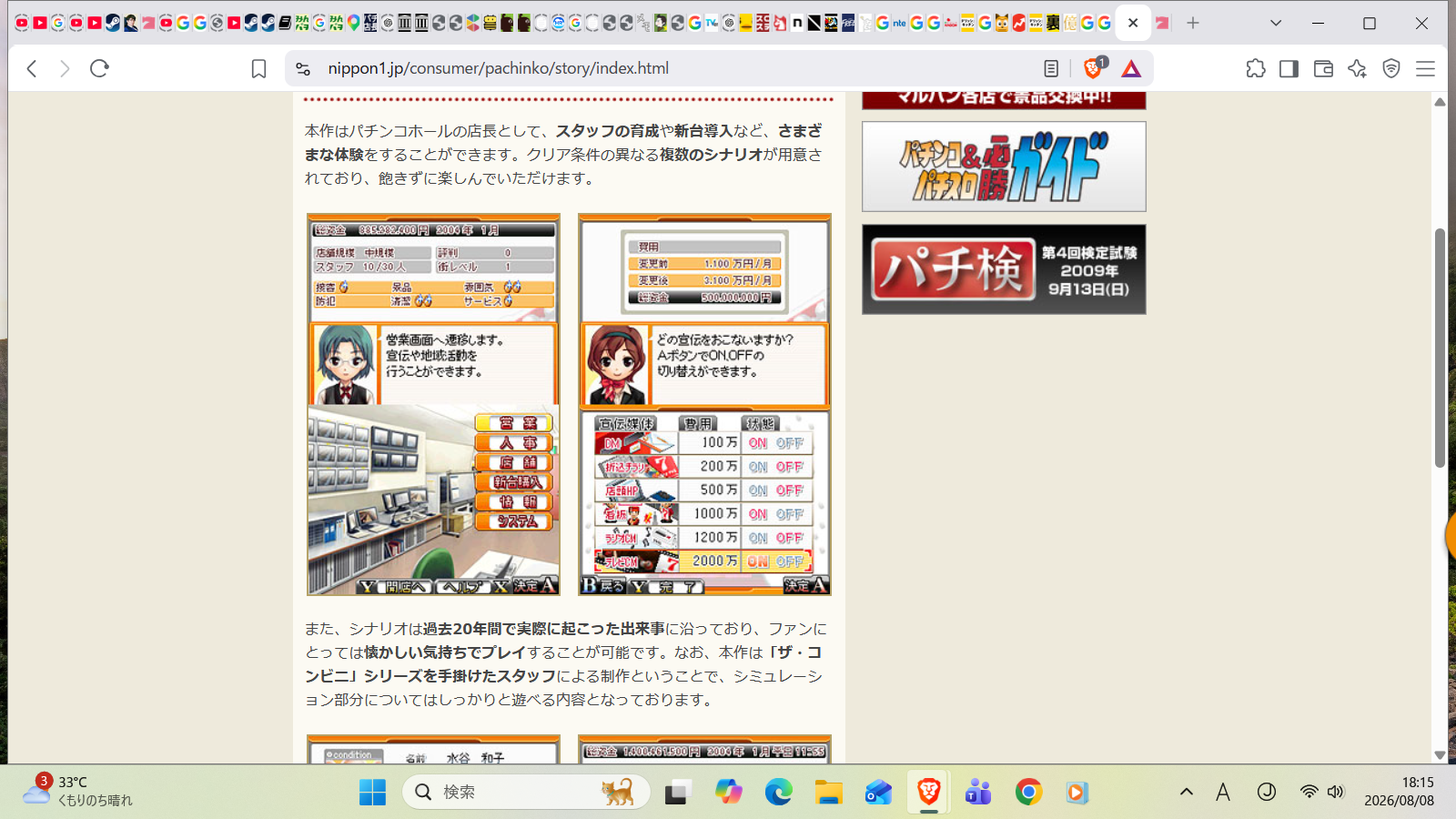Open Brave Wallet
1456x819 pixels.
pyautogui.click(x=1323, y=68)
